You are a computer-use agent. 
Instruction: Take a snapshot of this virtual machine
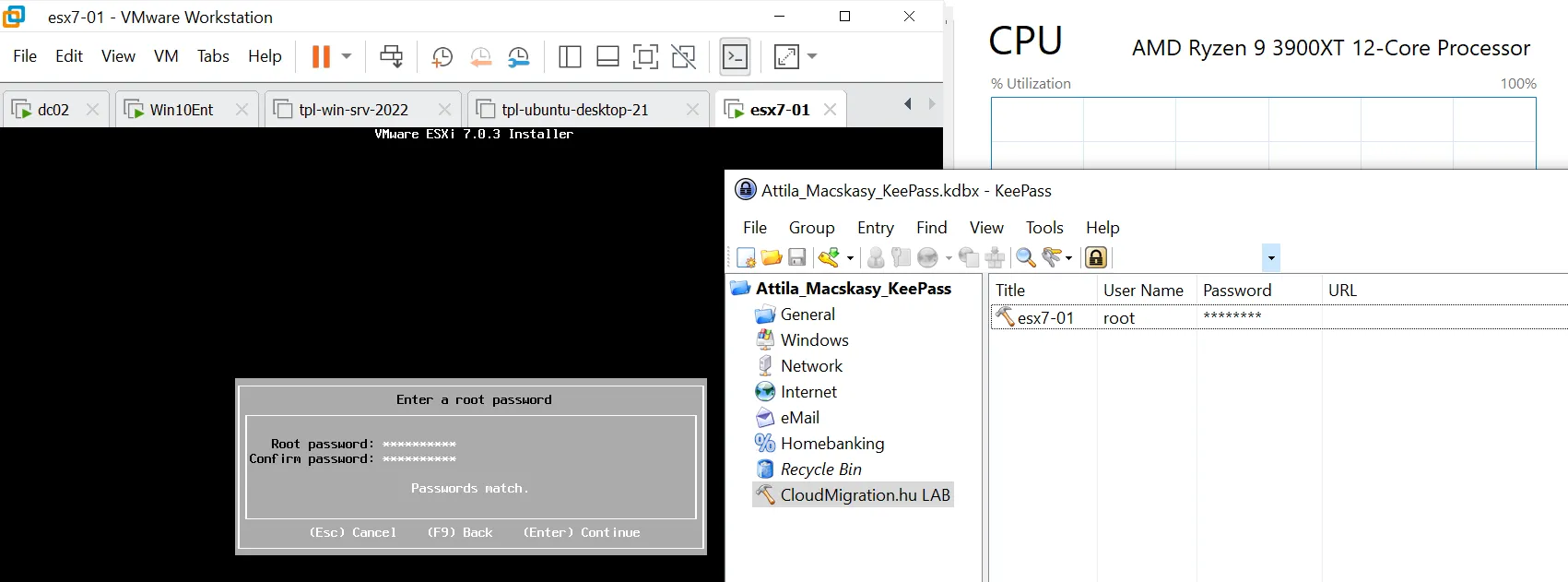click(442, 57)
